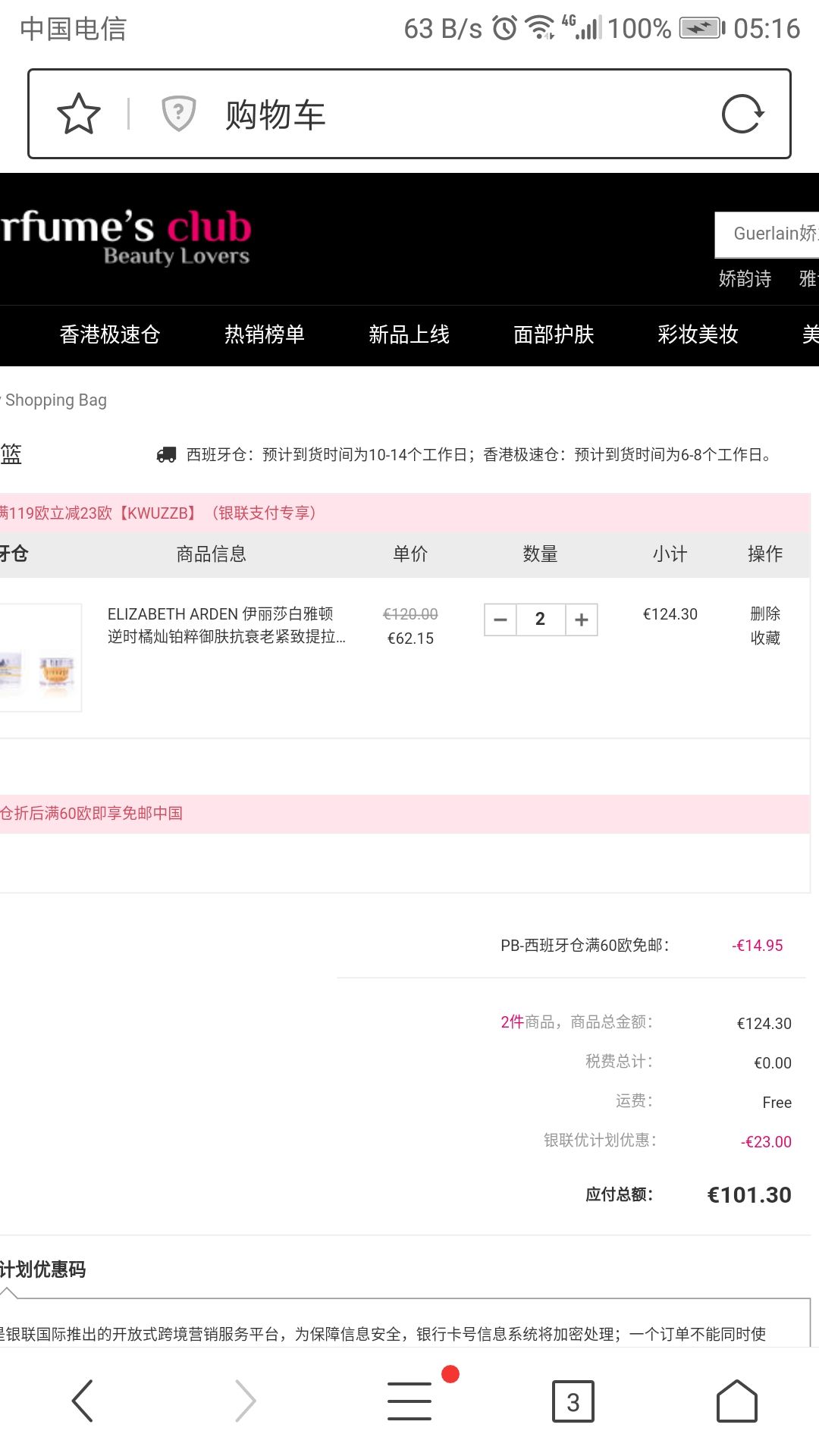819x1456 pixels.
Task: Tap the quantity field showing 2
Action: click(x=541, y=620)
